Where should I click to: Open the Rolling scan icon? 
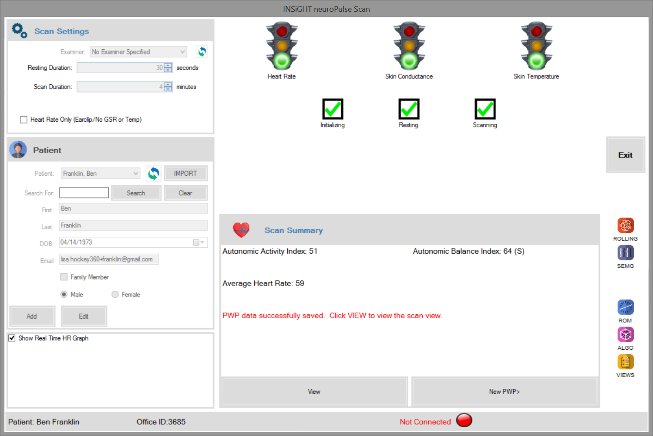626,226
